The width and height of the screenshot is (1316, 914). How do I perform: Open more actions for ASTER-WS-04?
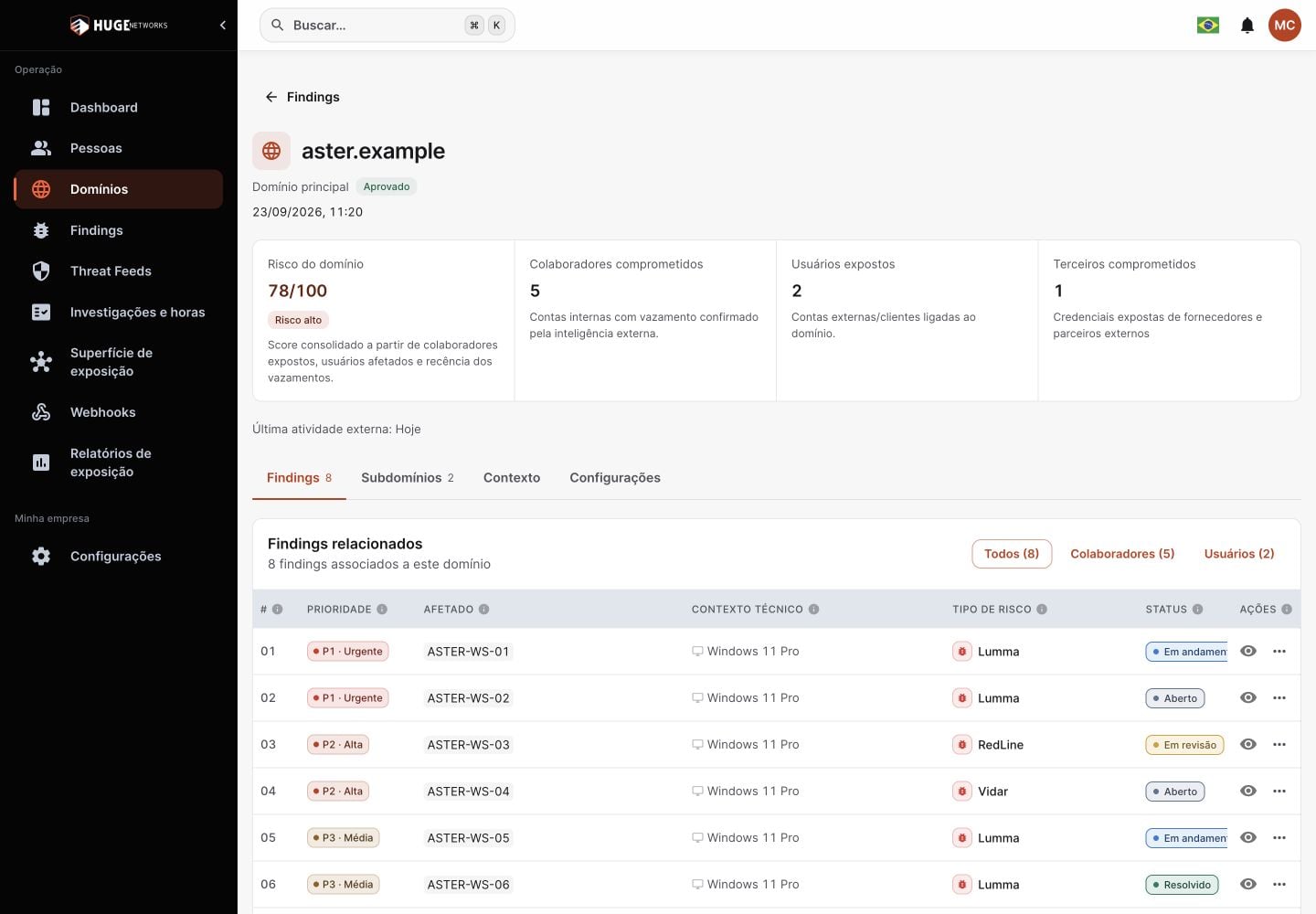coord(1279,792)
